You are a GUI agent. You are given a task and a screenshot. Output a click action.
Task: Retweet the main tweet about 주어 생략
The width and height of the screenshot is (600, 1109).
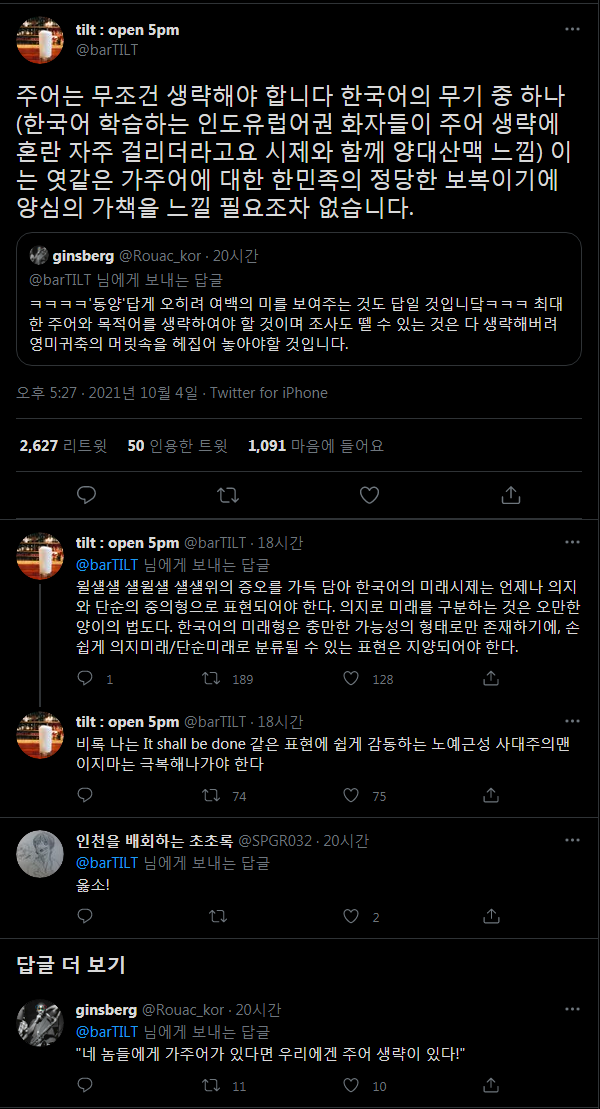pos(228,494)
